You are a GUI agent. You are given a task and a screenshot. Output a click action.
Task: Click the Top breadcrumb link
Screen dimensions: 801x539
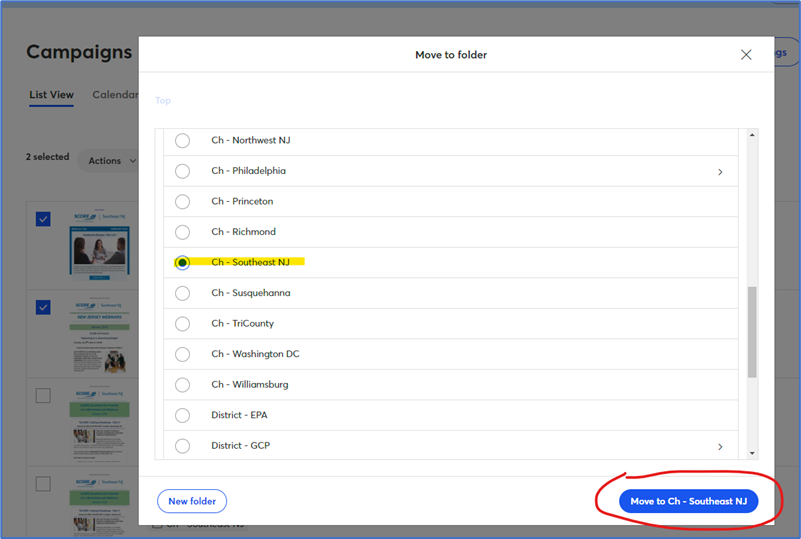[x=163, y=101]
